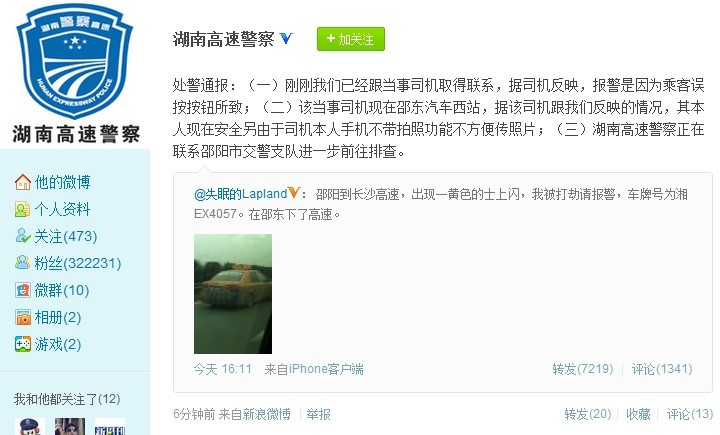Click the group icon beside 微群(10)
The height and width of the screenshot is (435, 720).
coord(22,290)
